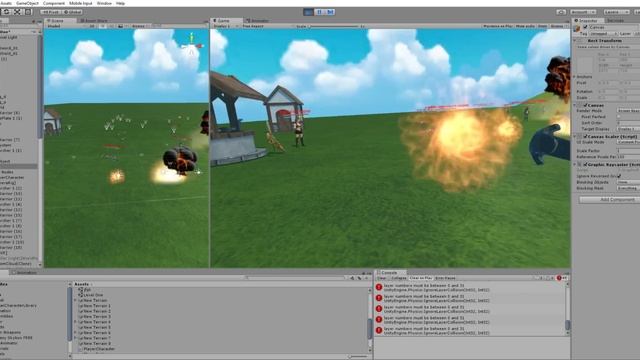This screenshot has height=360, width=640.
Task: Switch to the Asset Store tab
Action: [94, 20]
